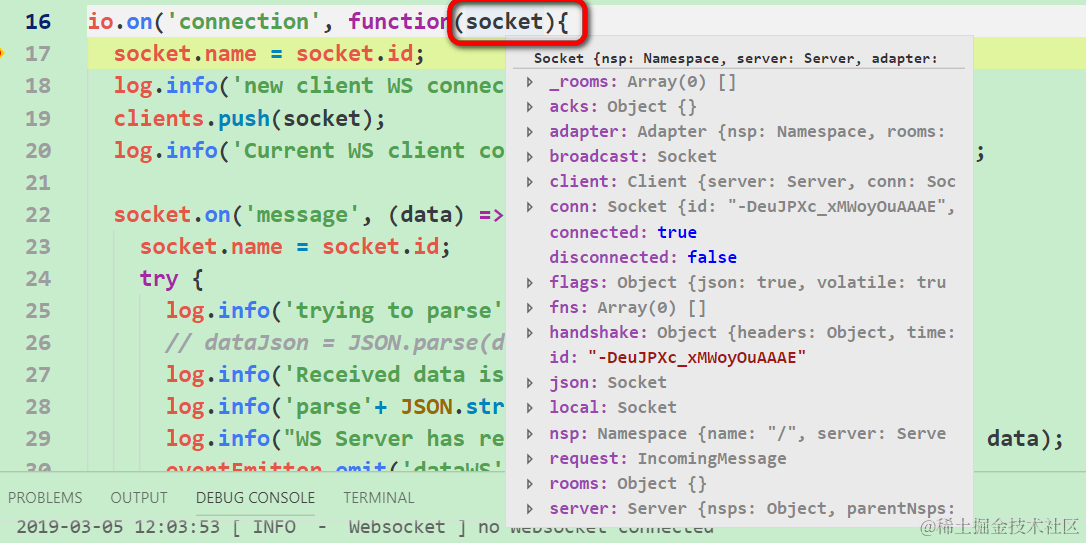
Task: Expand the acks object entry
Action: (530, 107)
